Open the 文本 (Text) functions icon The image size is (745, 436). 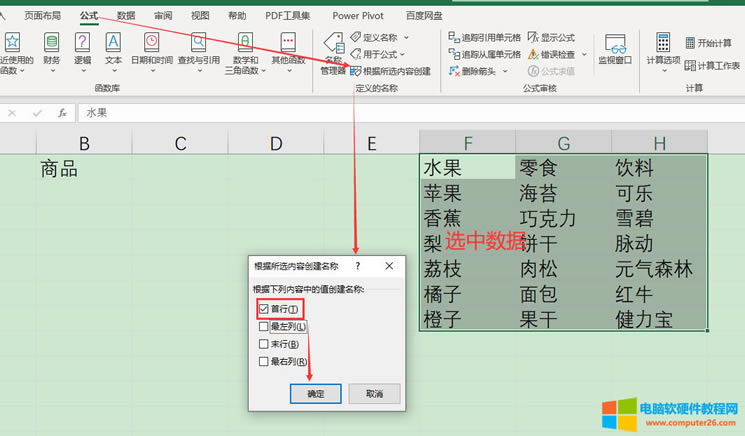(x=113, y=43)
